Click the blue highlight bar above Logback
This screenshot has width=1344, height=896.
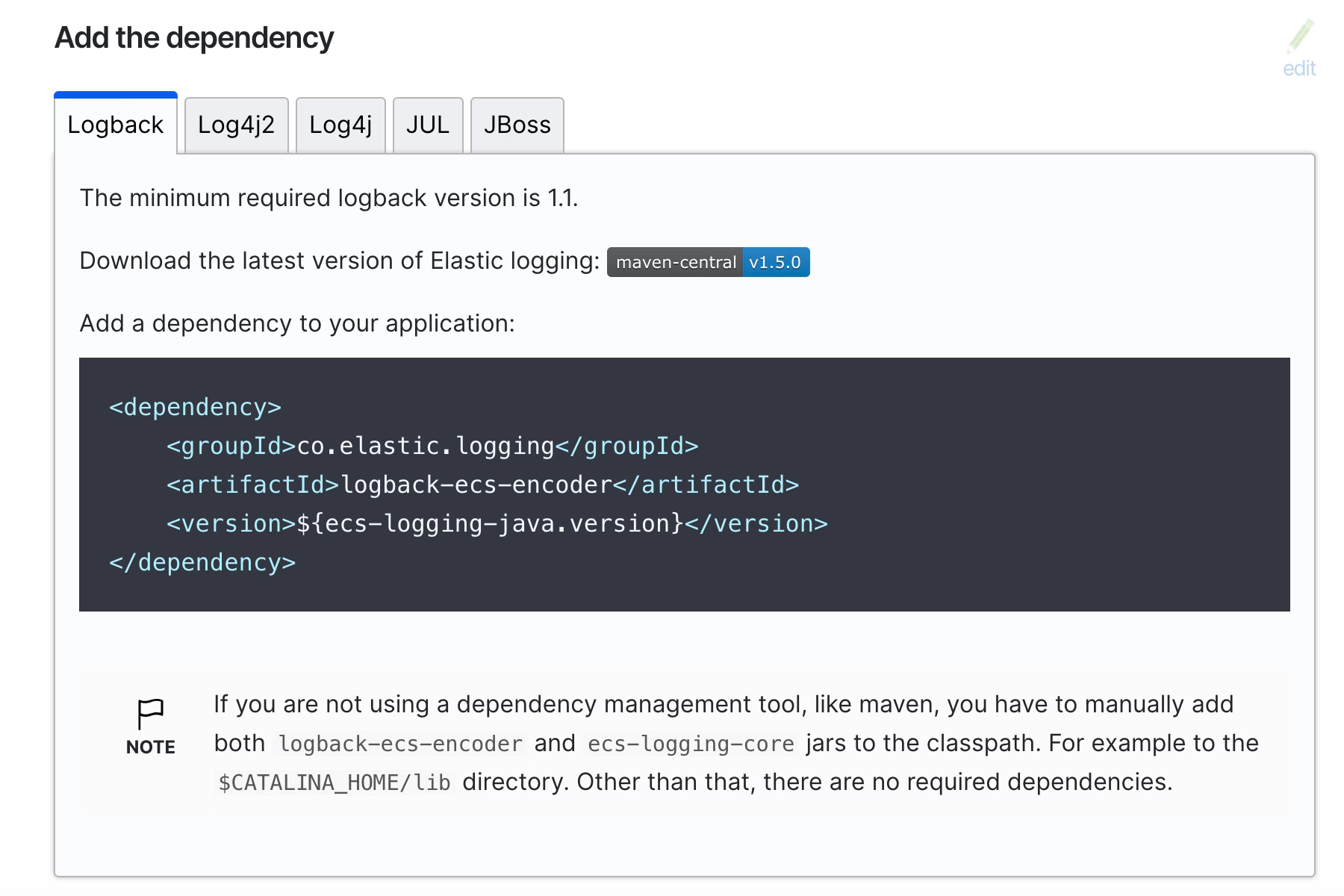coord(115,94)
